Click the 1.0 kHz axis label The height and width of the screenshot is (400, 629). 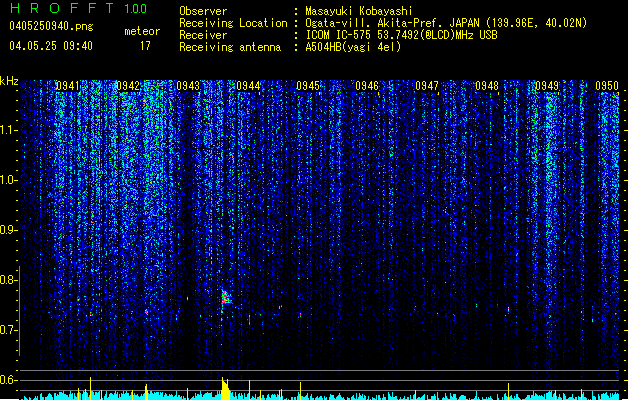point(8,180)
